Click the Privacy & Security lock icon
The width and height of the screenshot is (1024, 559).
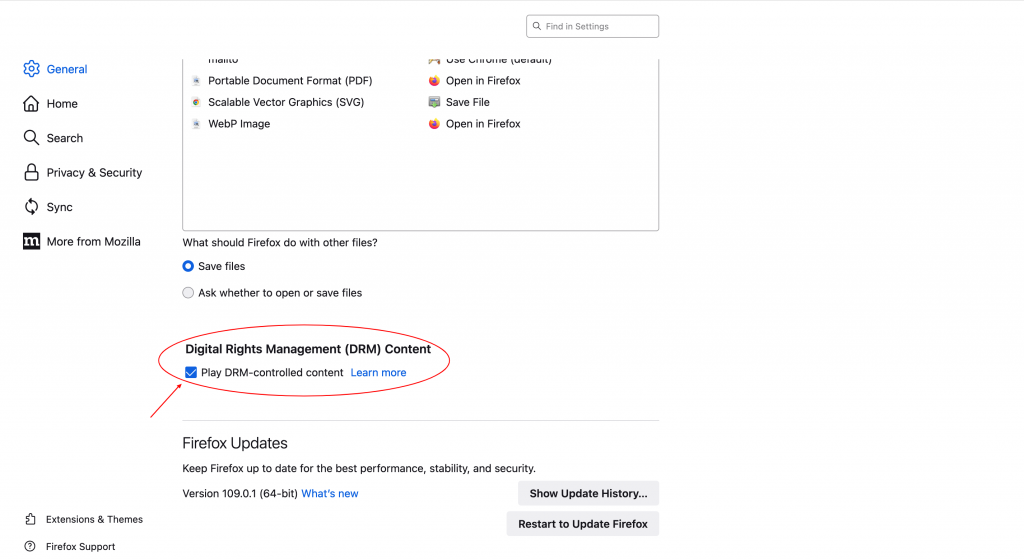pos(31,173)
